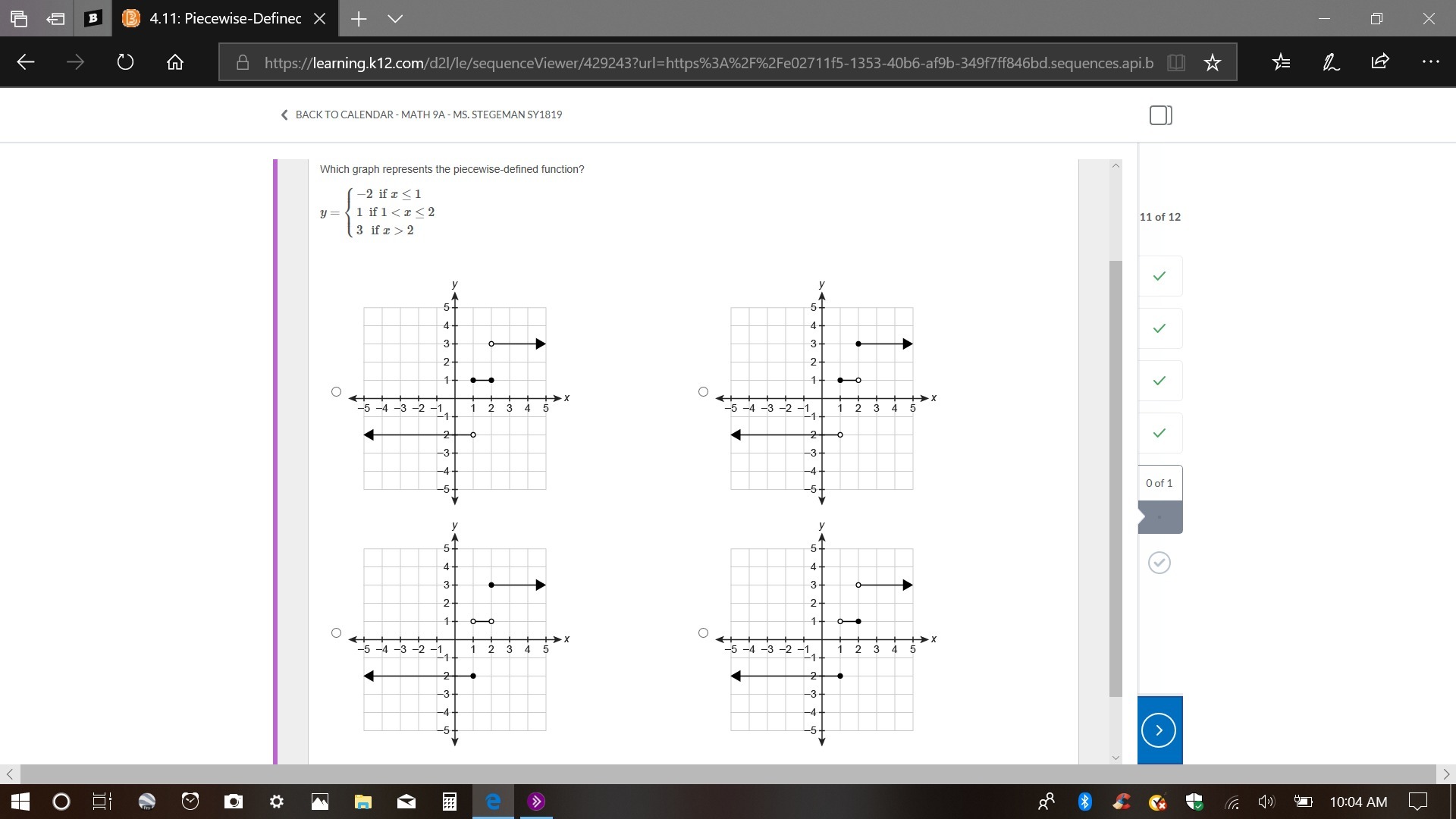Go to the next question arrow button
This screenshot has height=819, width=1456.
pyautogui.click(x=1158, y=730)
